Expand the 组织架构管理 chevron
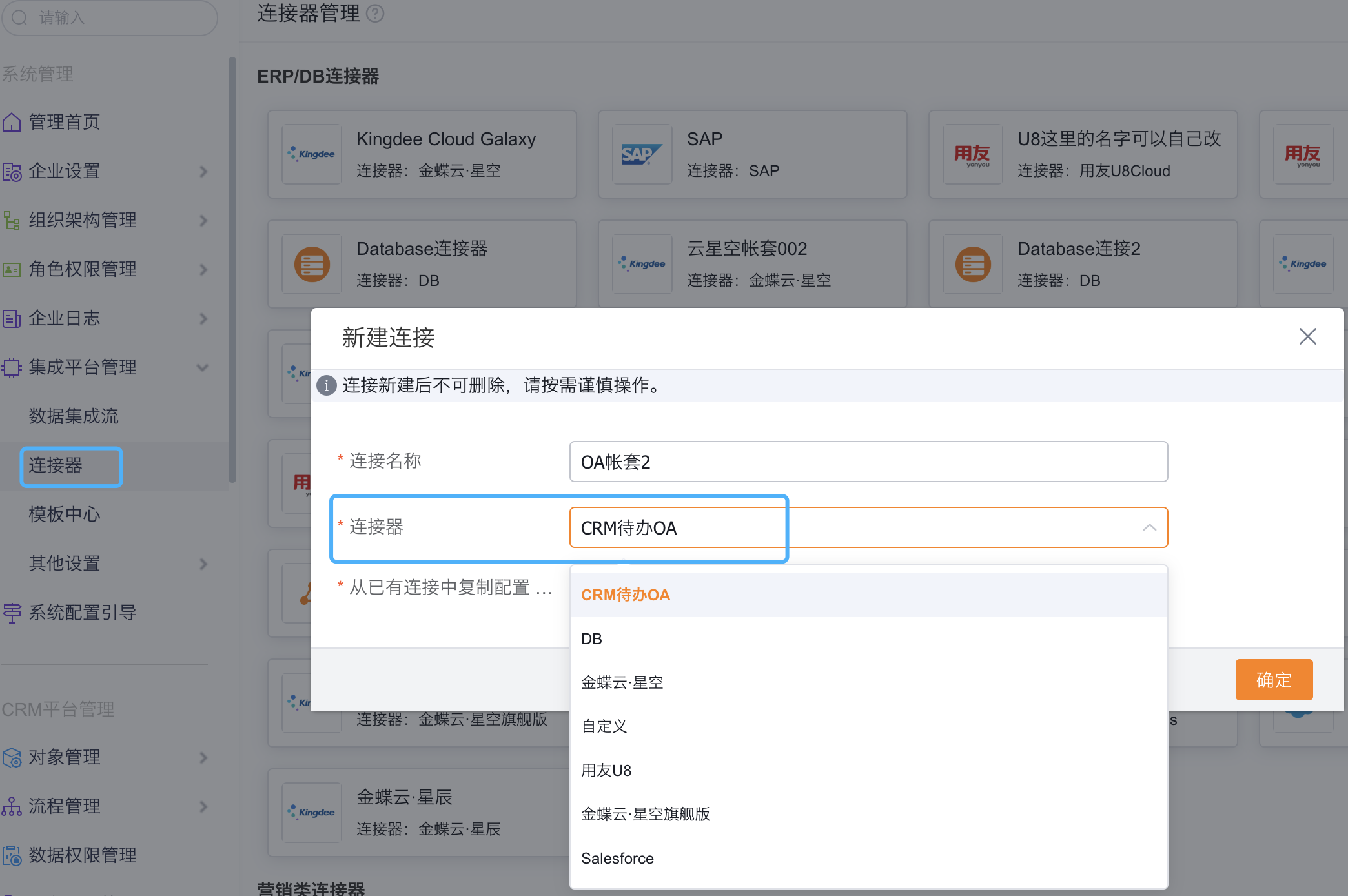 coord(203,220)
